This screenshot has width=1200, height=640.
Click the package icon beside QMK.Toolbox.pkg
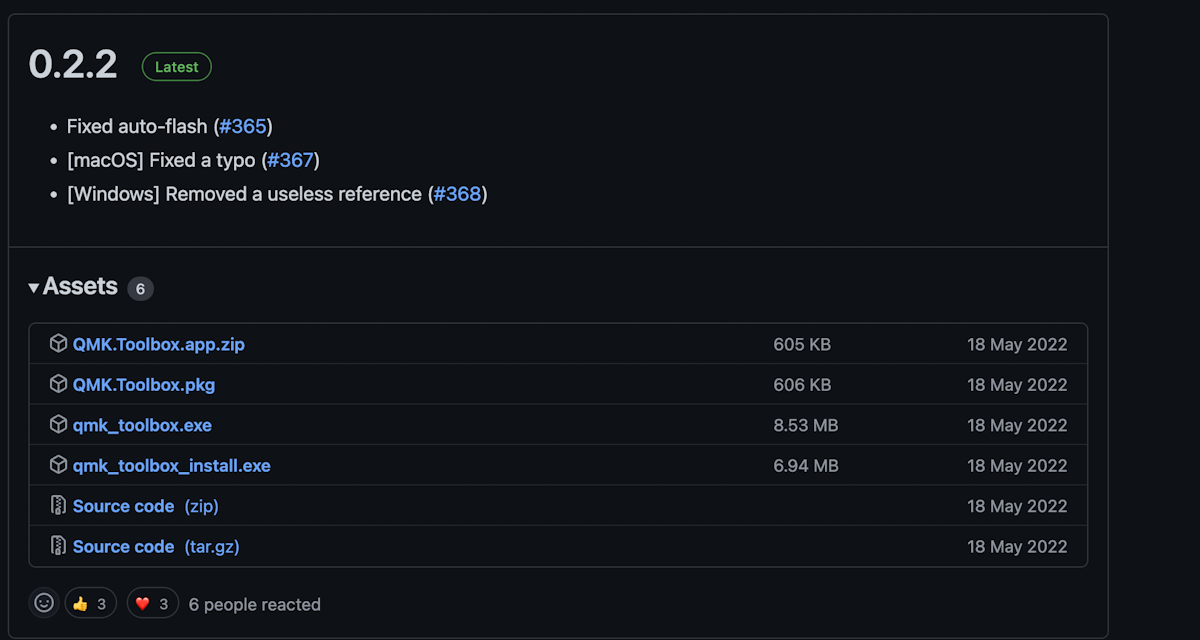[58, 384]
